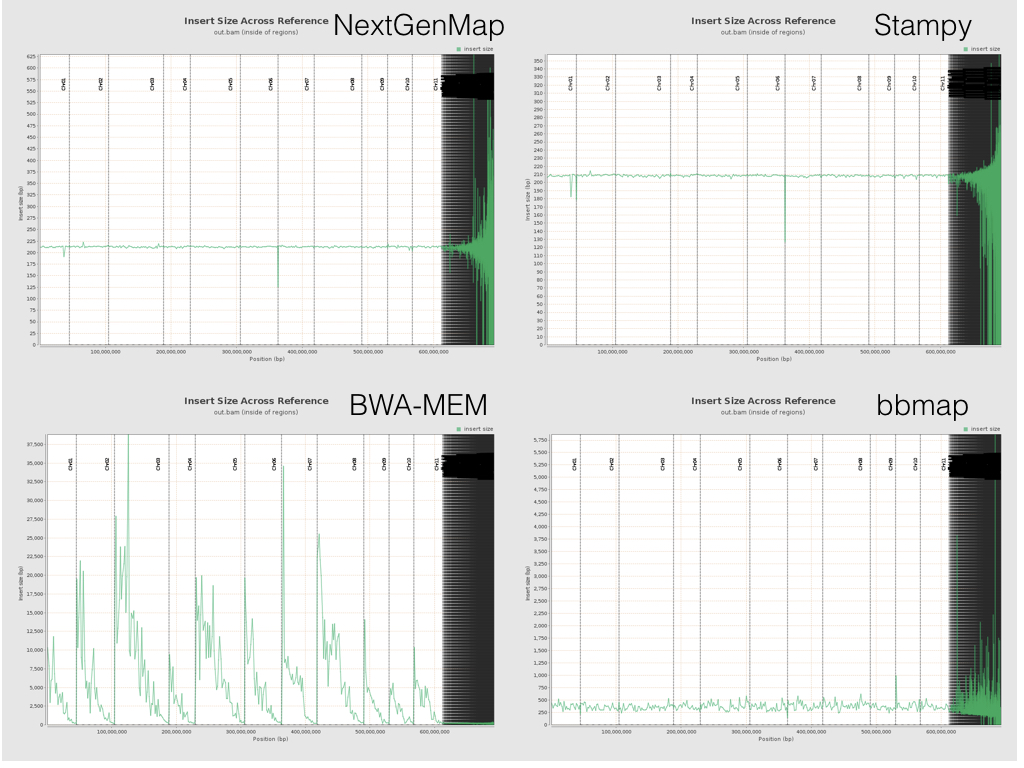The image size is (1024, 768).
Task: Click the Chr05 label in bbmap plot
Action: click(x=740, y=464)
